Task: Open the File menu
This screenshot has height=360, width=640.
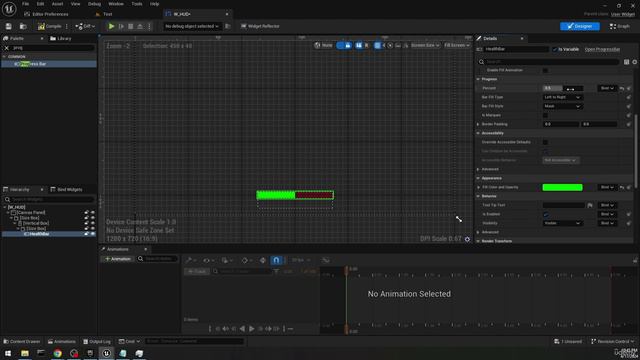Action: coord(25,4)
